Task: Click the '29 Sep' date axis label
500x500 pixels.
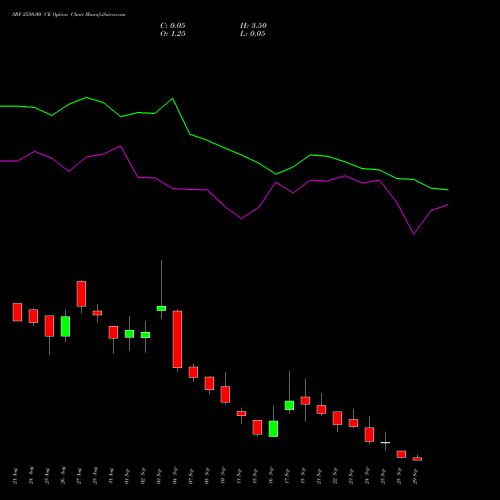Action: tap(415, 476)
